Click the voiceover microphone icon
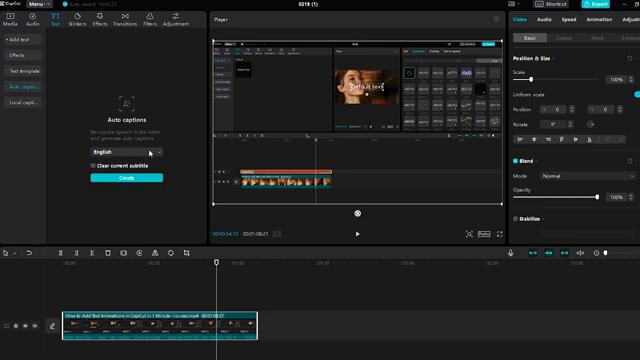 tap(511, 253)
